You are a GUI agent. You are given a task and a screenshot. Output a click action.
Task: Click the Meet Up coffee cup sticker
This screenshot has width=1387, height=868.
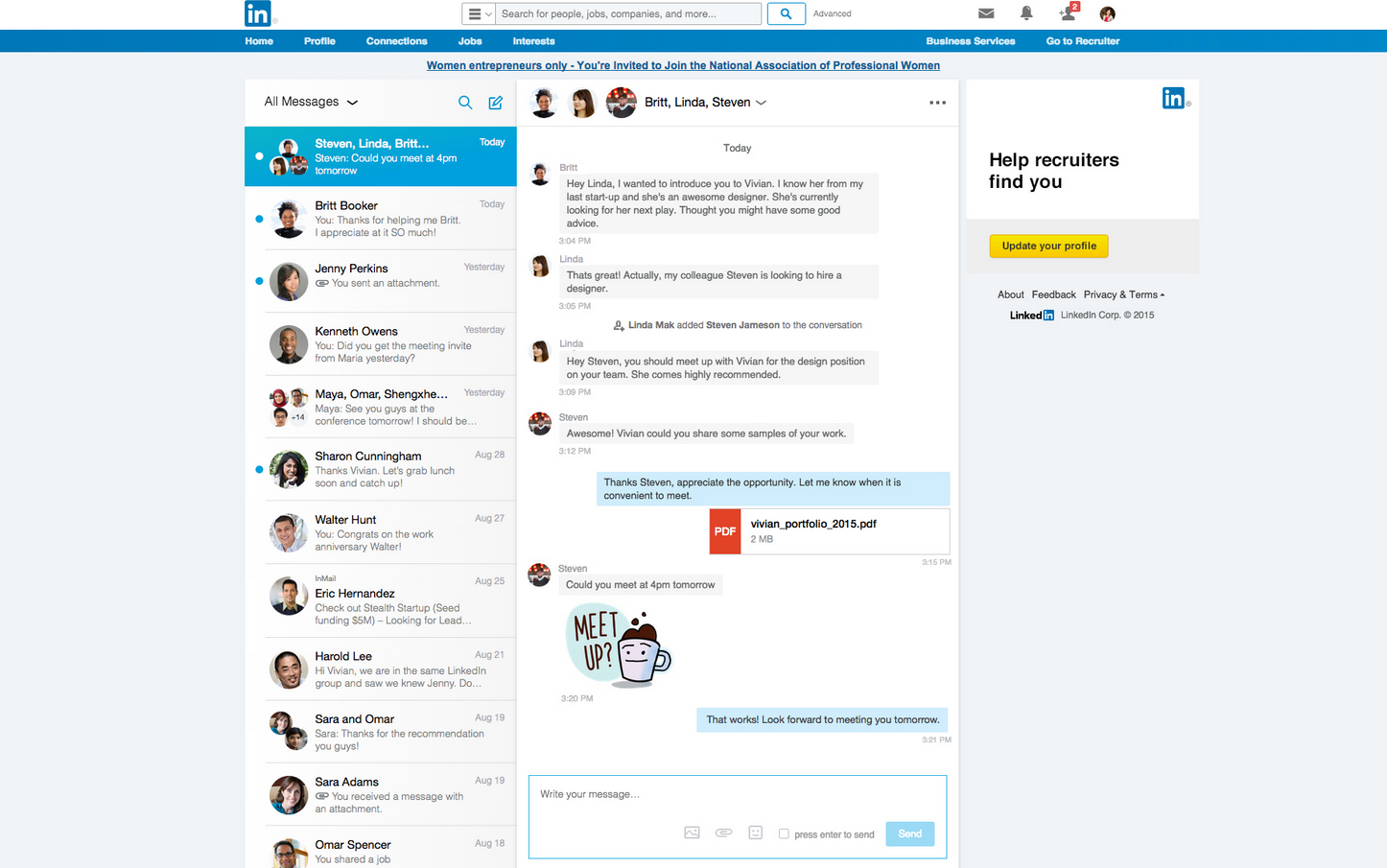pyautogui.click(x=619, y=645)
